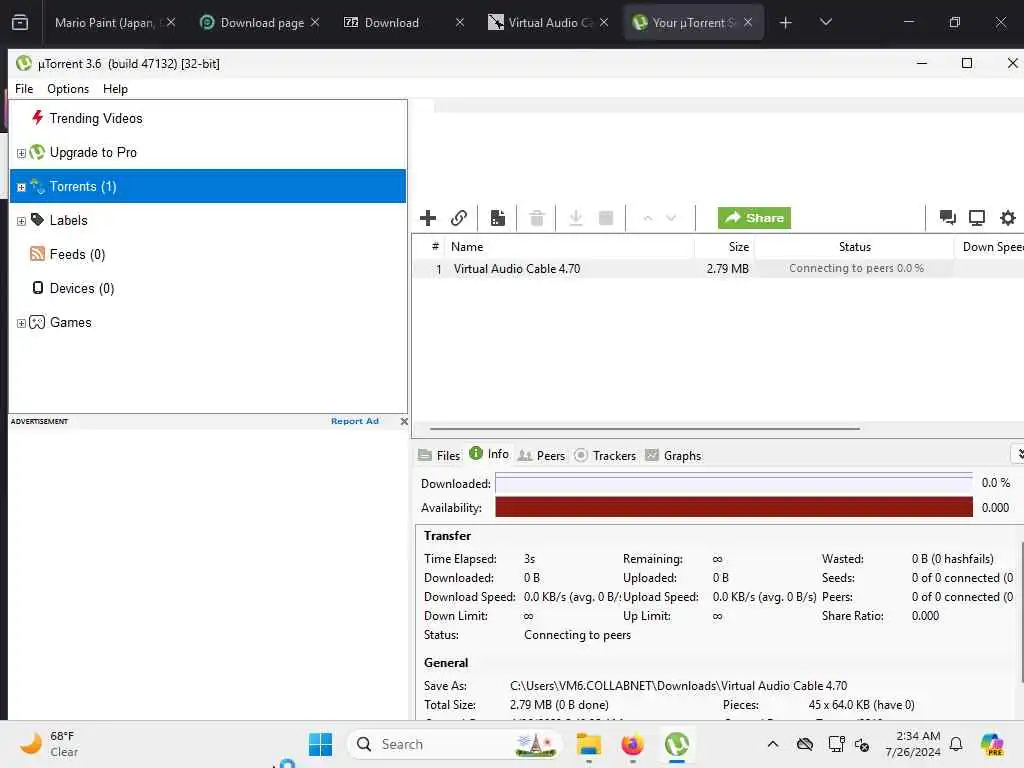The image size is (1024, 768).
Task: Expand the Labels tree node
Action: click(21, 221)
